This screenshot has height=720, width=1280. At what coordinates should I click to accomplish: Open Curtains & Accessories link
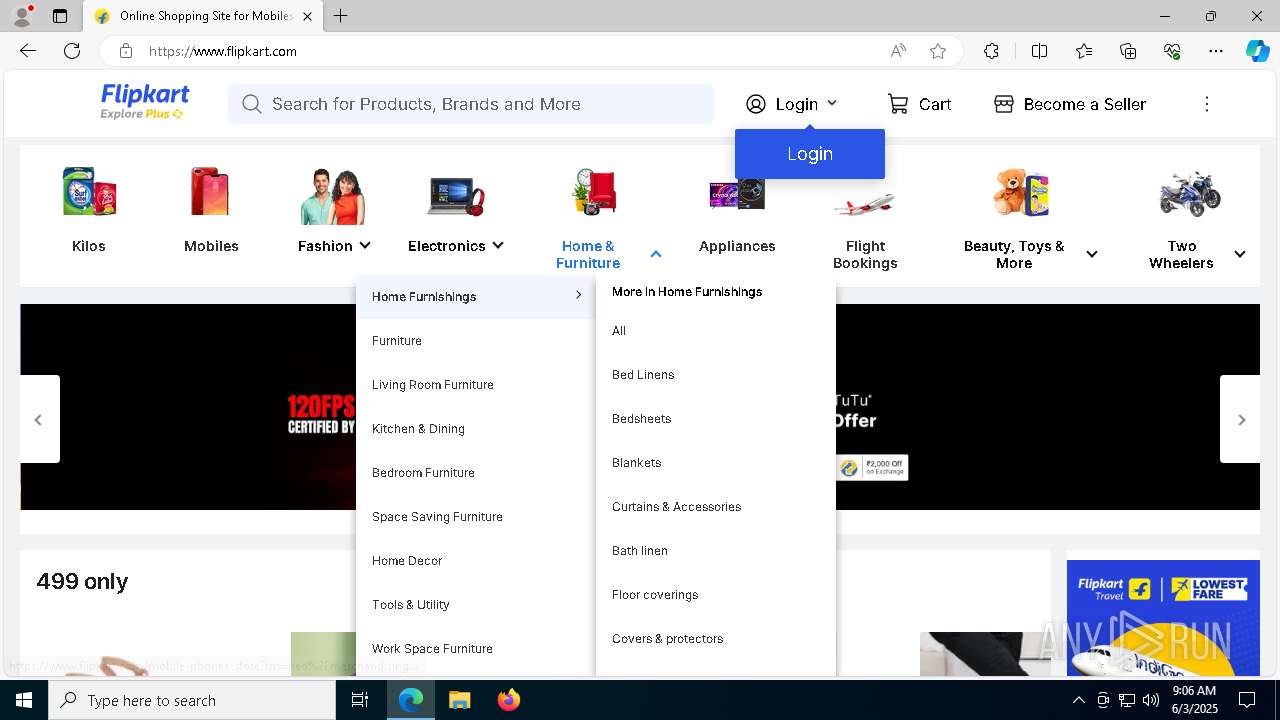click(677, 507)
